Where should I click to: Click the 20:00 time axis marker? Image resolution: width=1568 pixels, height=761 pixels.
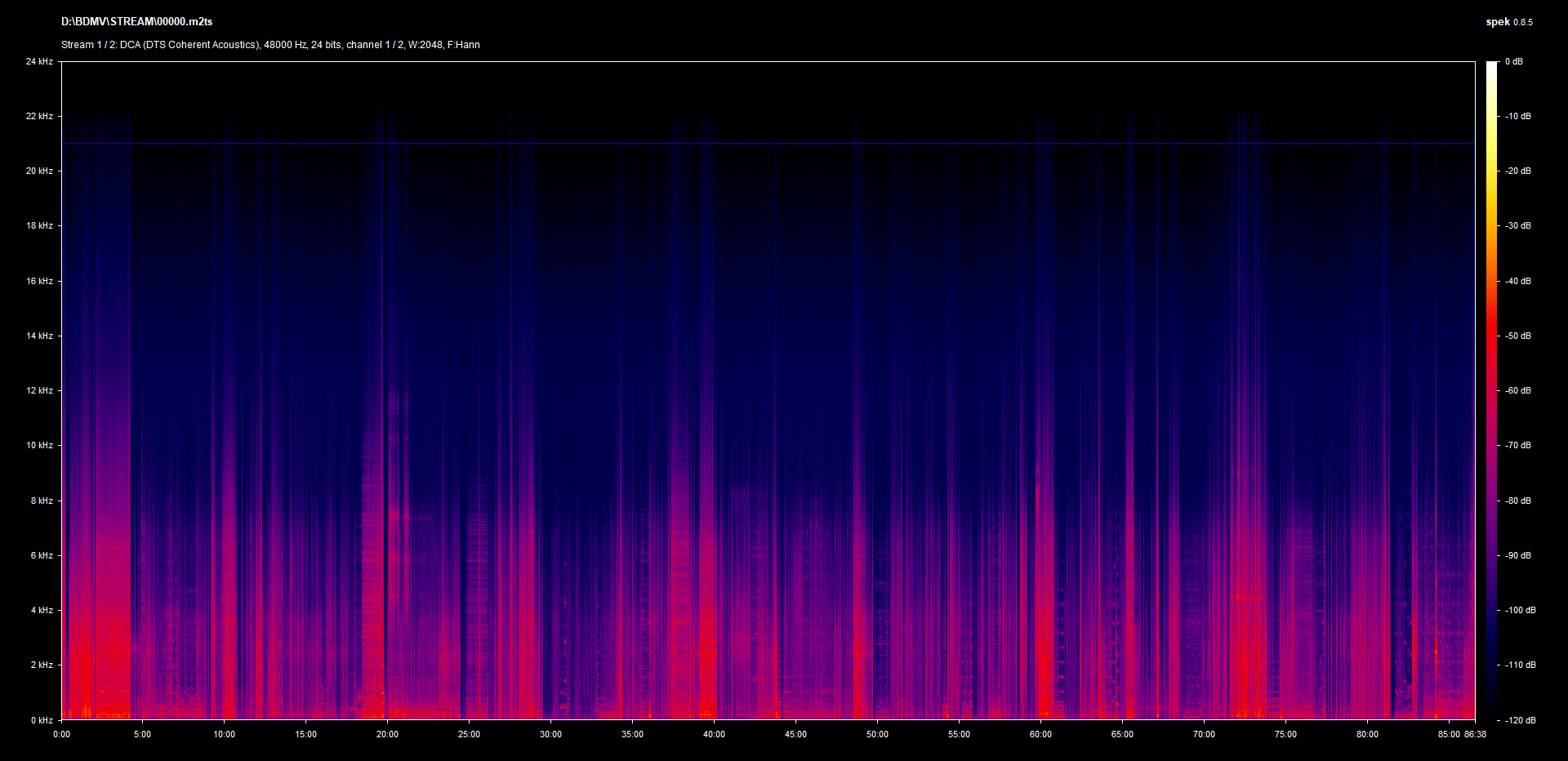click(387, 734)
